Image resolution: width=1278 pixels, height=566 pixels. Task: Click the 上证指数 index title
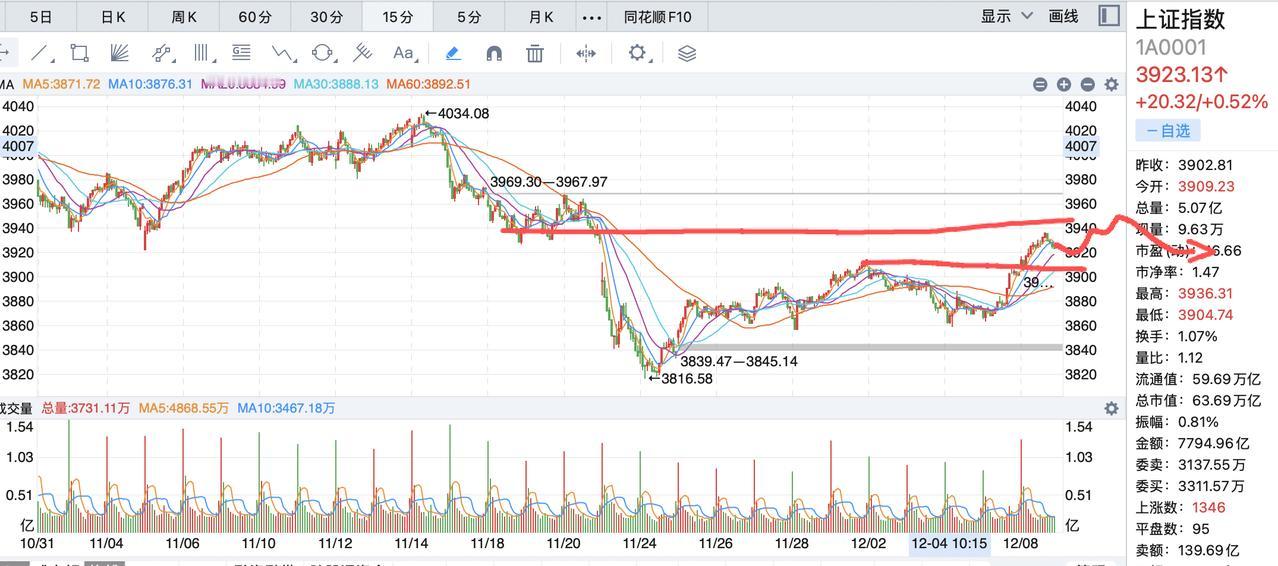click(x=1180, y=19)
